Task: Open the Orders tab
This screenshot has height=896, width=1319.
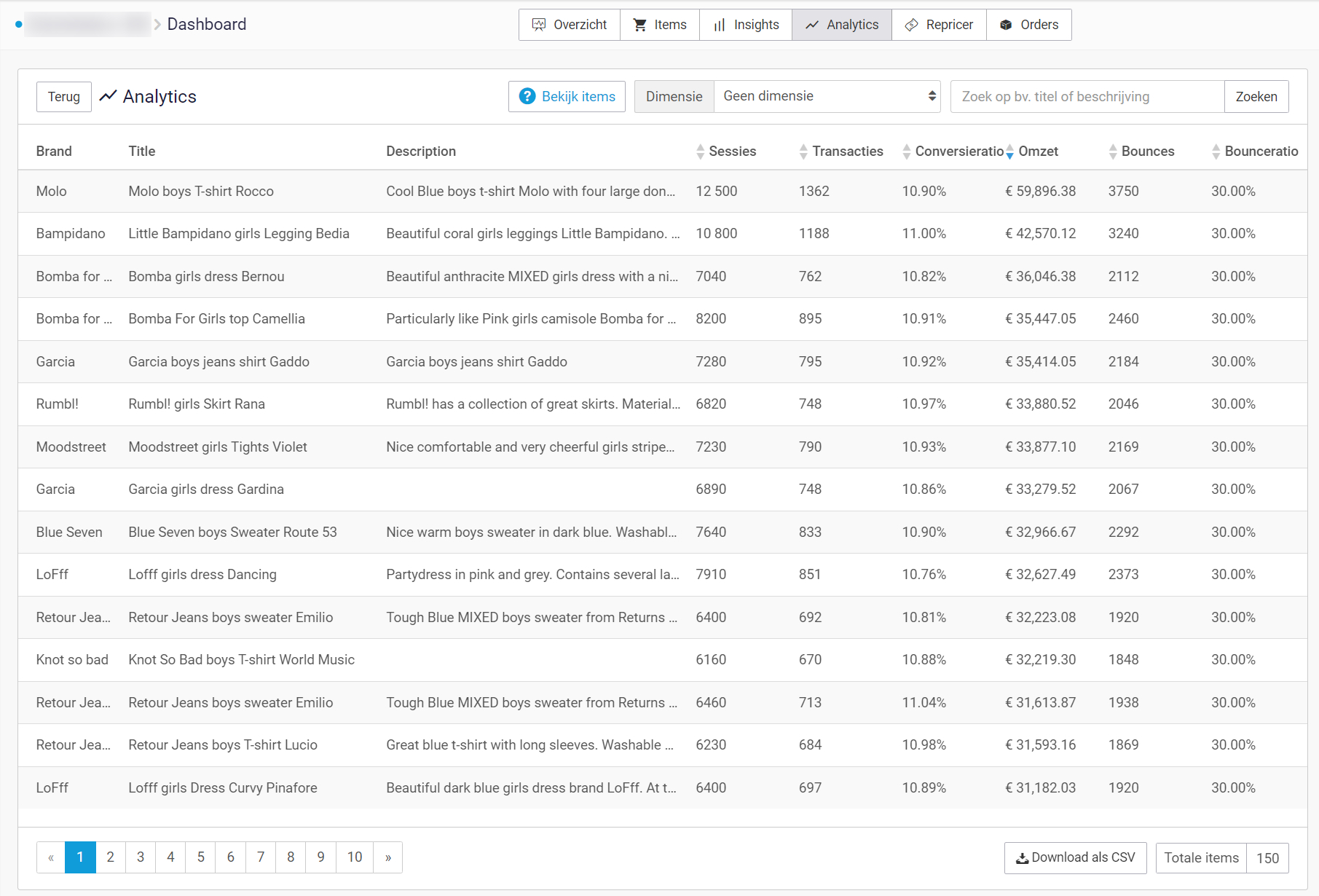Action: [x=1028, y=25]
